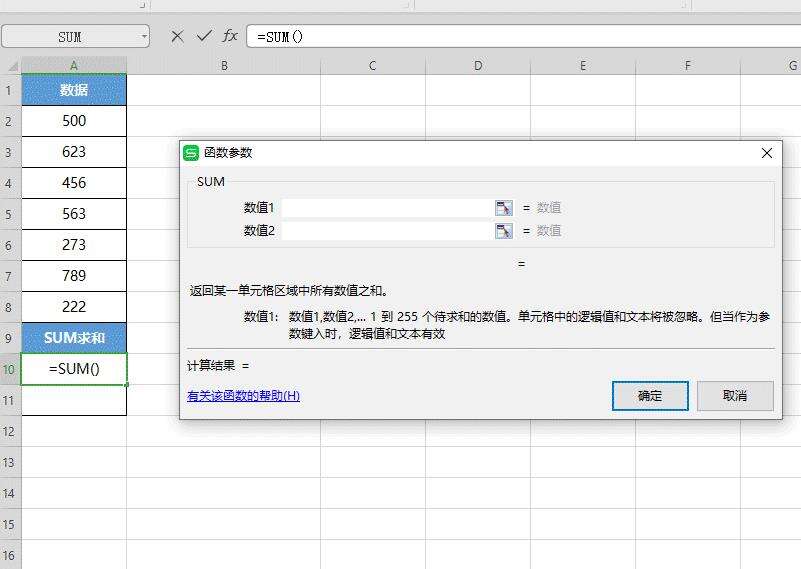The image size is (801, 569).
Task: Select cell containing 789
Action: coord(74,276)
